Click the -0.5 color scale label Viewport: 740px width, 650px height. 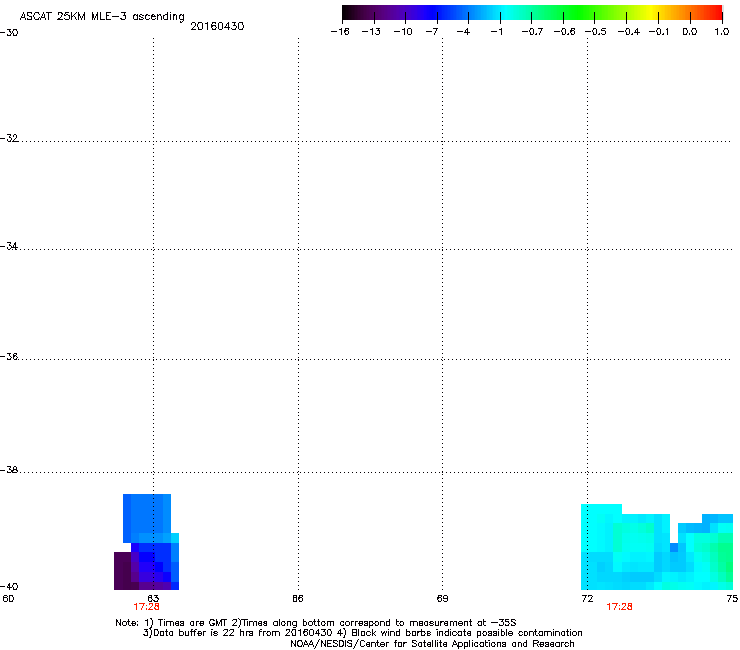(596, 32)
